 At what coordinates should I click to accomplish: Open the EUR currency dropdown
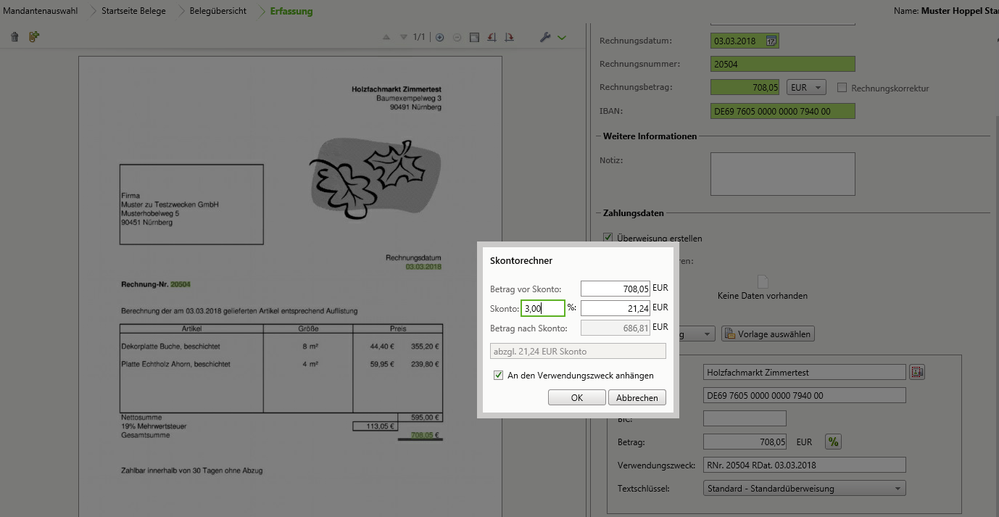[x=807, y=87]
